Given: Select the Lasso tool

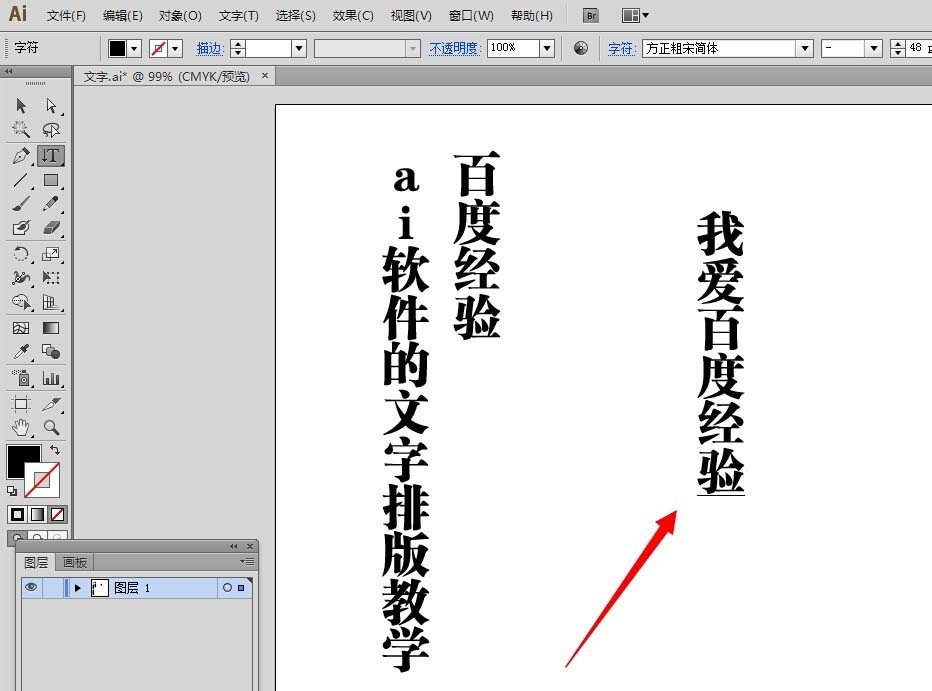Looking at the screenshot, I should pos(51,130).
